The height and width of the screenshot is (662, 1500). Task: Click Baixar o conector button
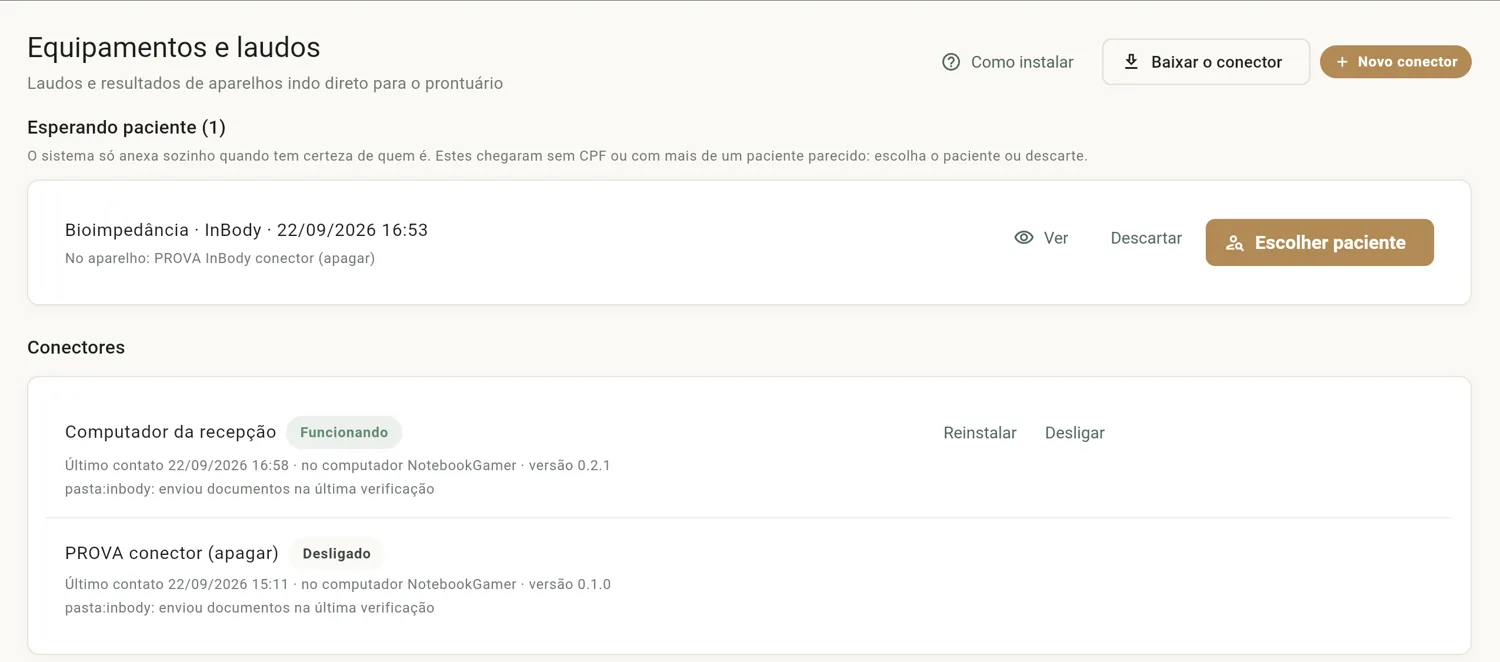[x=1206, y=62]
